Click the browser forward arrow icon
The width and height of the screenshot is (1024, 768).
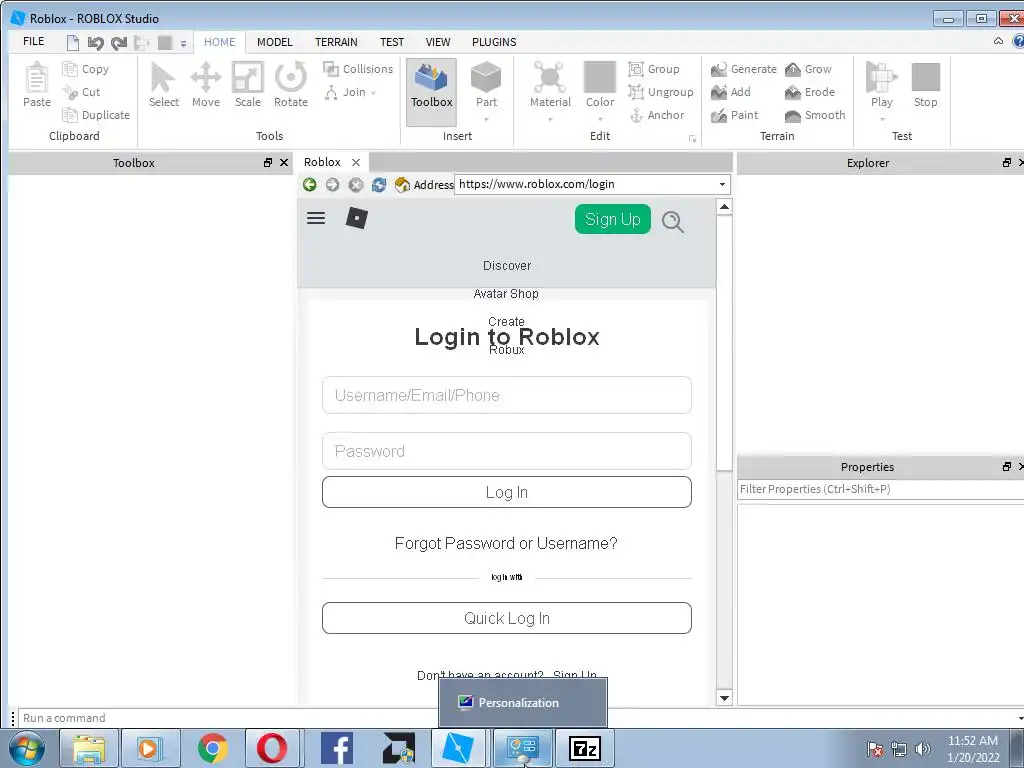tap(332, 185)
